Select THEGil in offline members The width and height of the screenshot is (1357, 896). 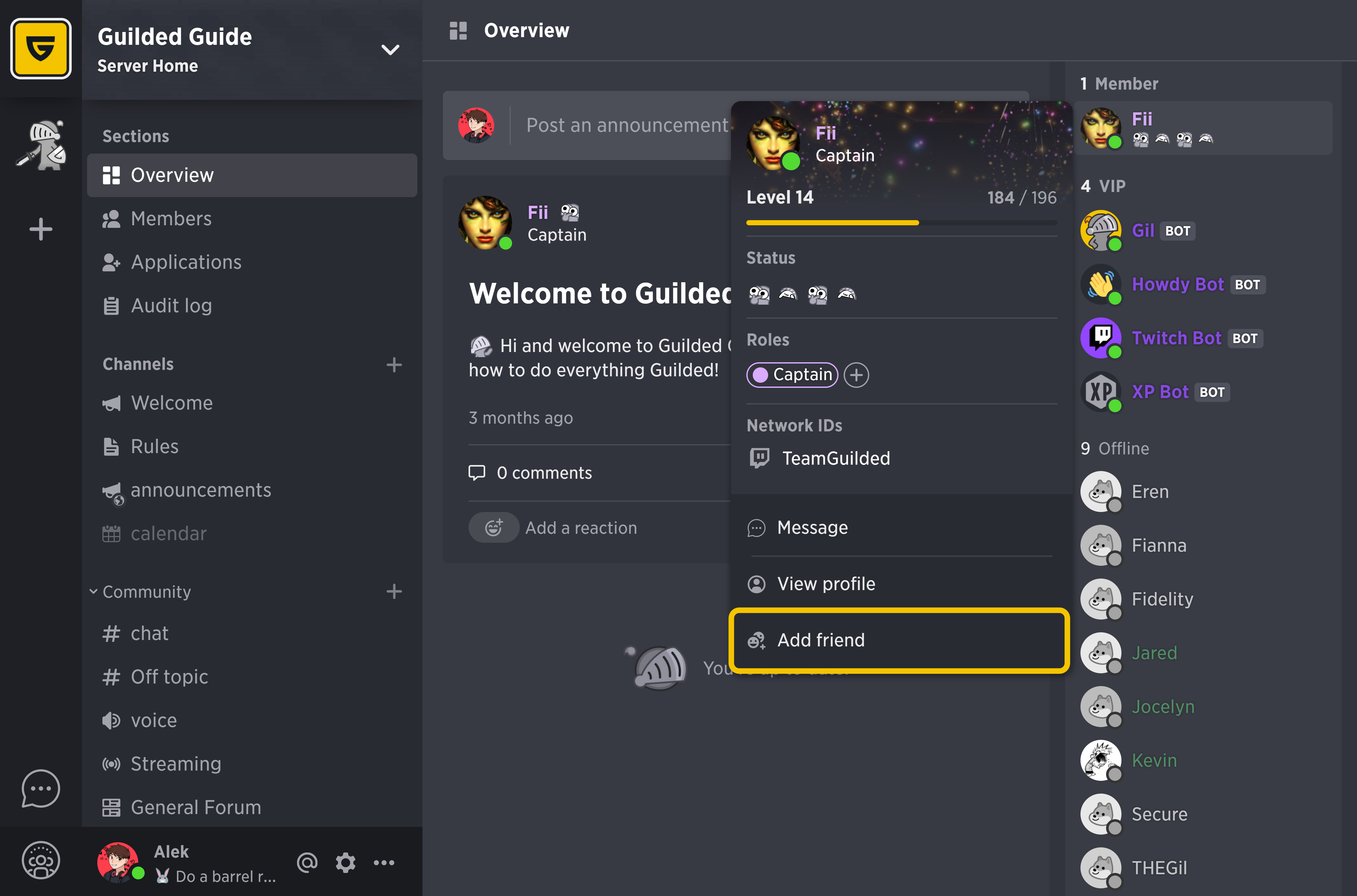click(1204, 868)
